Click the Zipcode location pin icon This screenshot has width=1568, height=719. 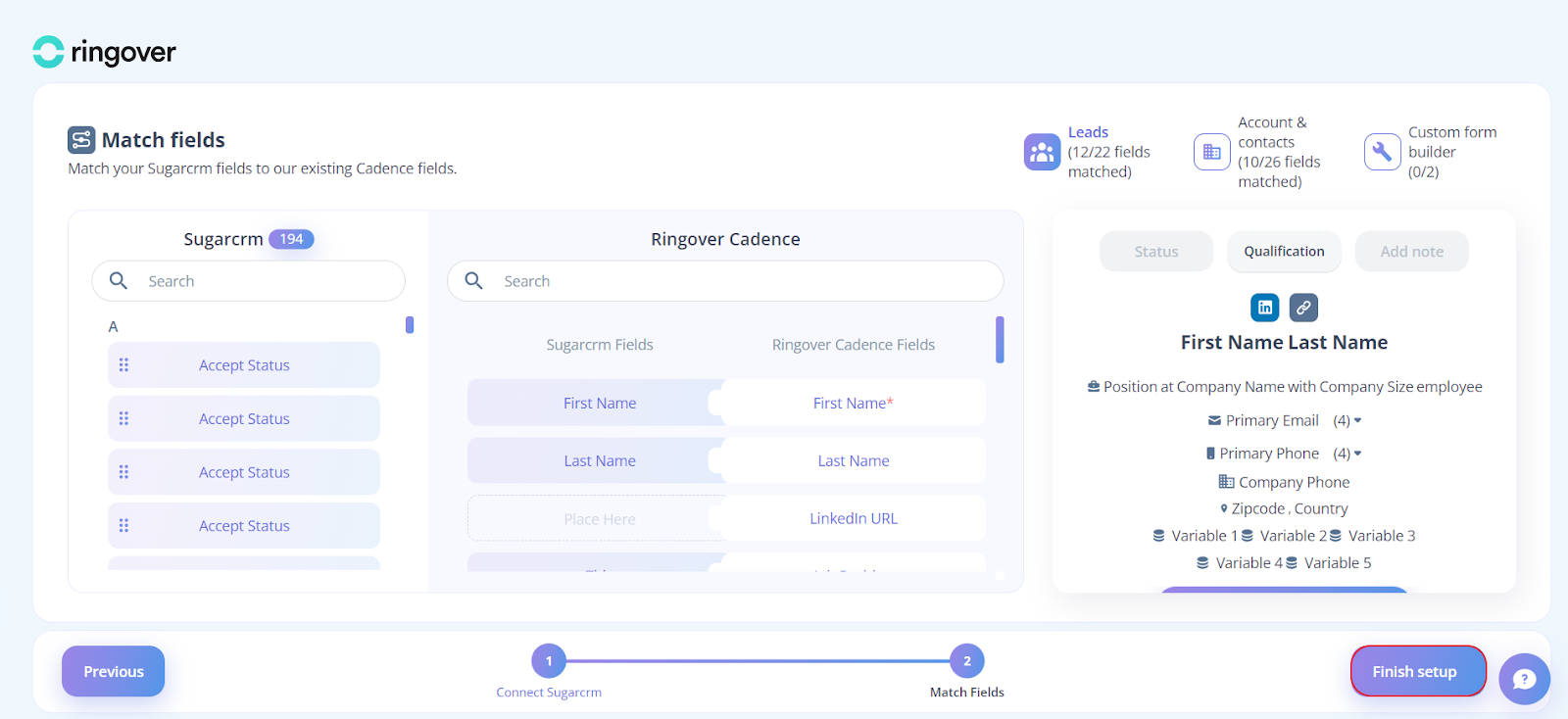pos(1224,508)
